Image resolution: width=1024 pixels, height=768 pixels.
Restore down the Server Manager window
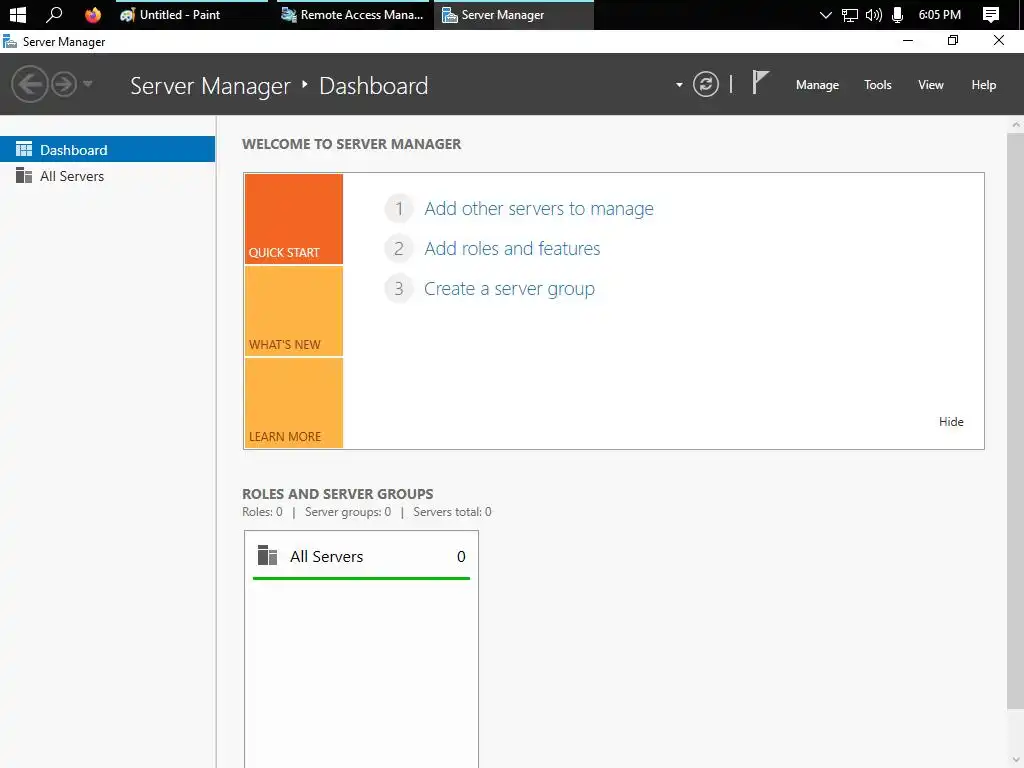click(x=953, y=40)
